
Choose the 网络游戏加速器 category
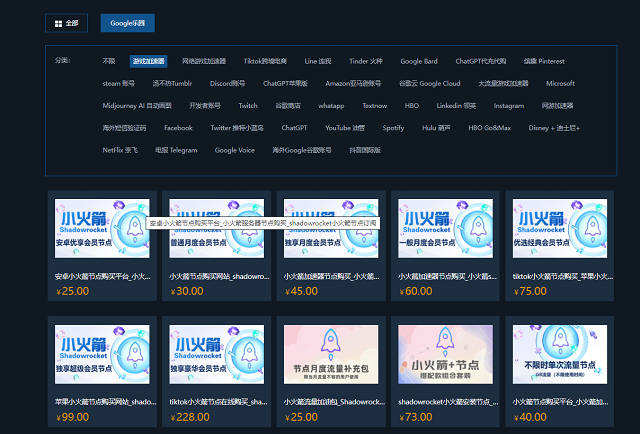204,61
